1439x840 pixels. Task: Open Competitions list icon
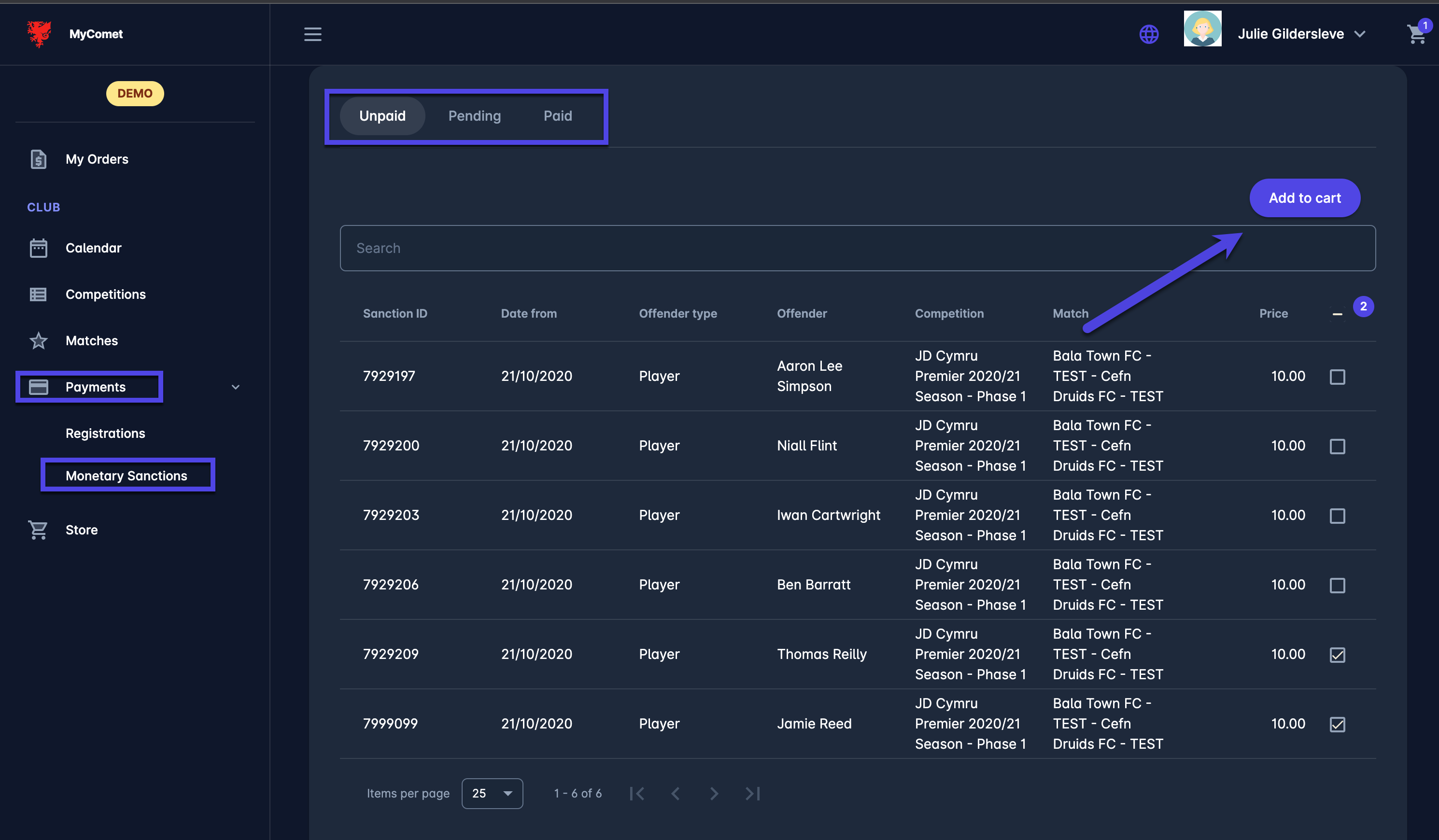(38, 294)
